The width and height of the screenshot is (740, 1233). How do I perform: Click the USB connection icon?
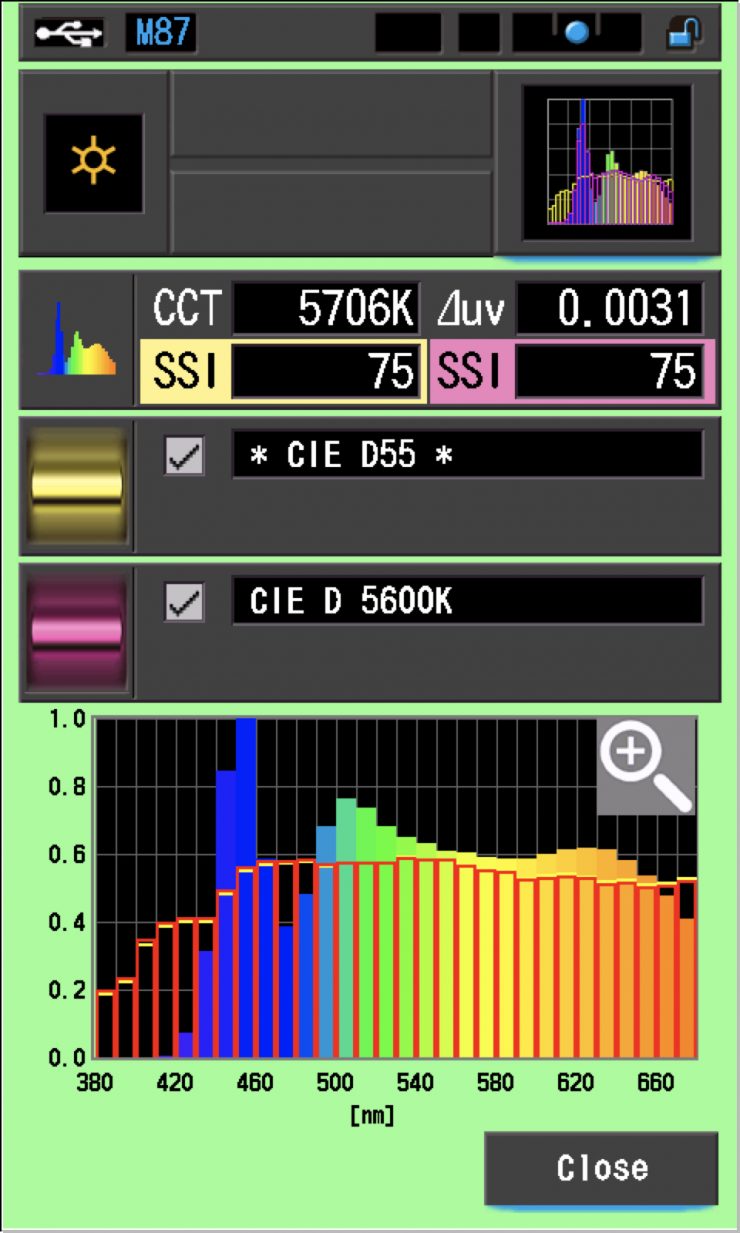click(x=69, y=33)
